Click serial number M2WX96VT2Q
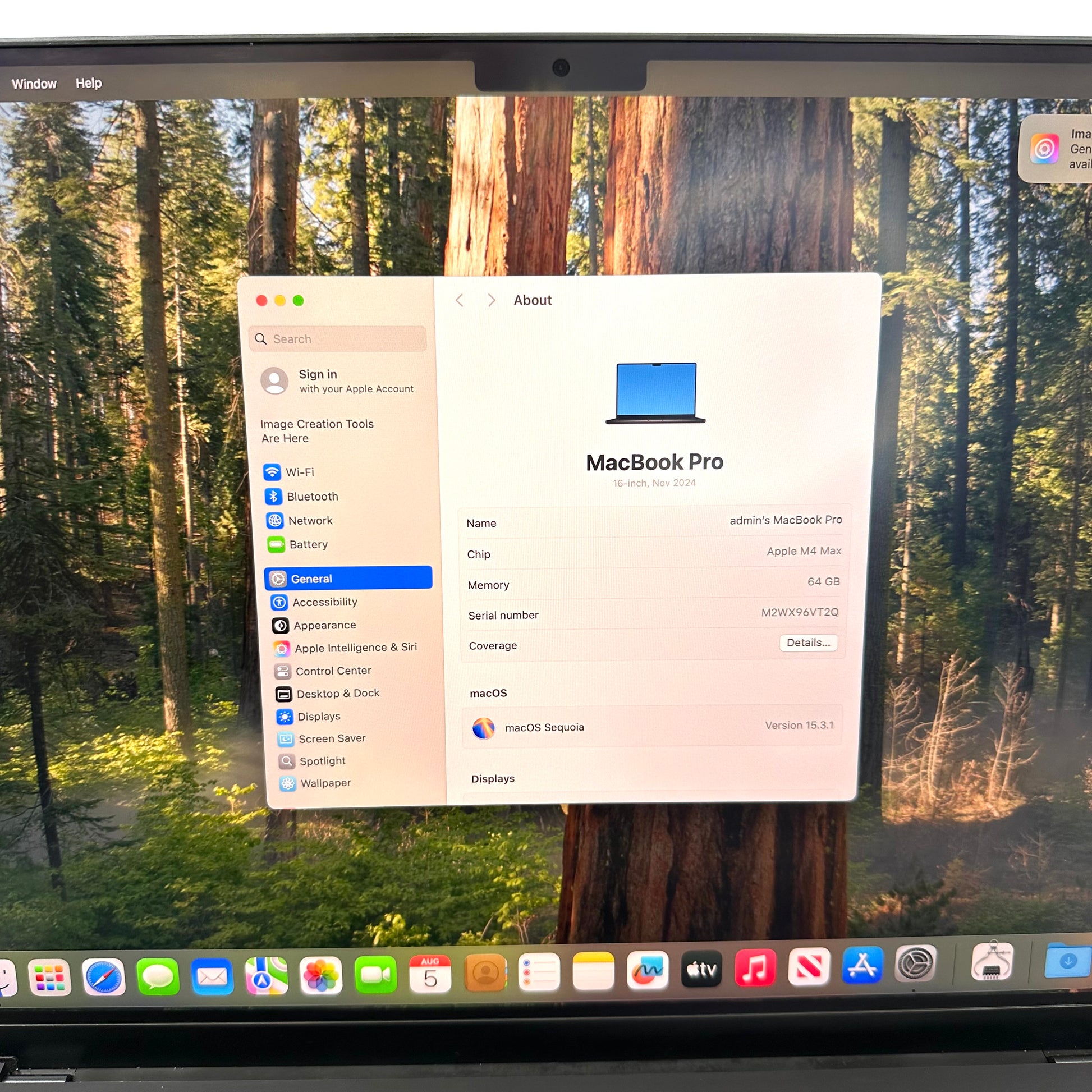 pyautogui.click(x=800, y=612)
